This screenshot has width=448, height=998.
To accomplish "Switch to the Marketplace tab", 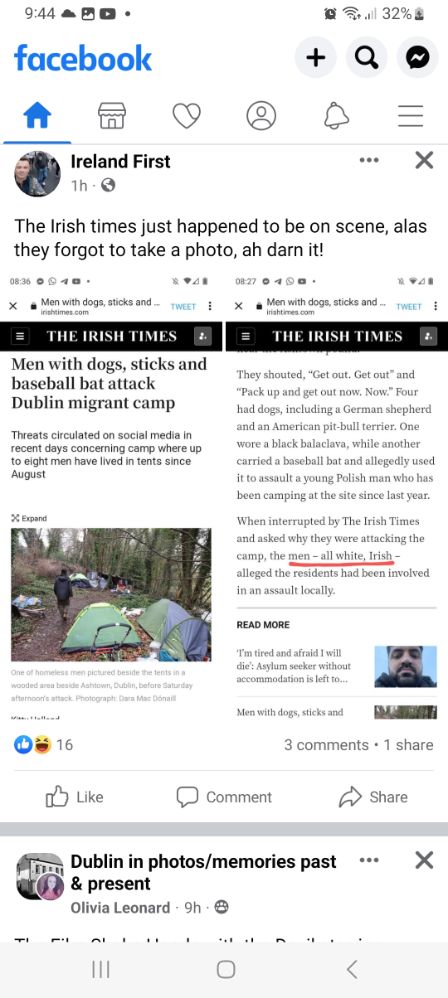I will click(x=111, y=116).
